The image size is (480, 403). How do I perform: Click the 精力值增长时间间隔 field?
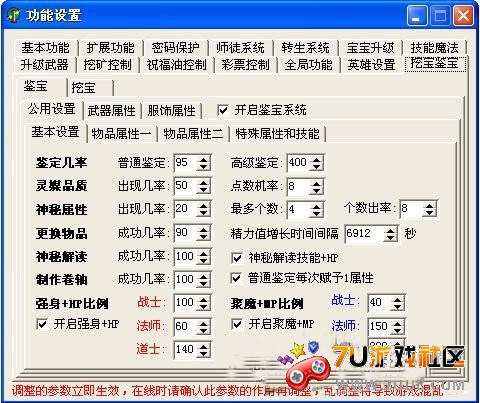[x=364, y=233]
